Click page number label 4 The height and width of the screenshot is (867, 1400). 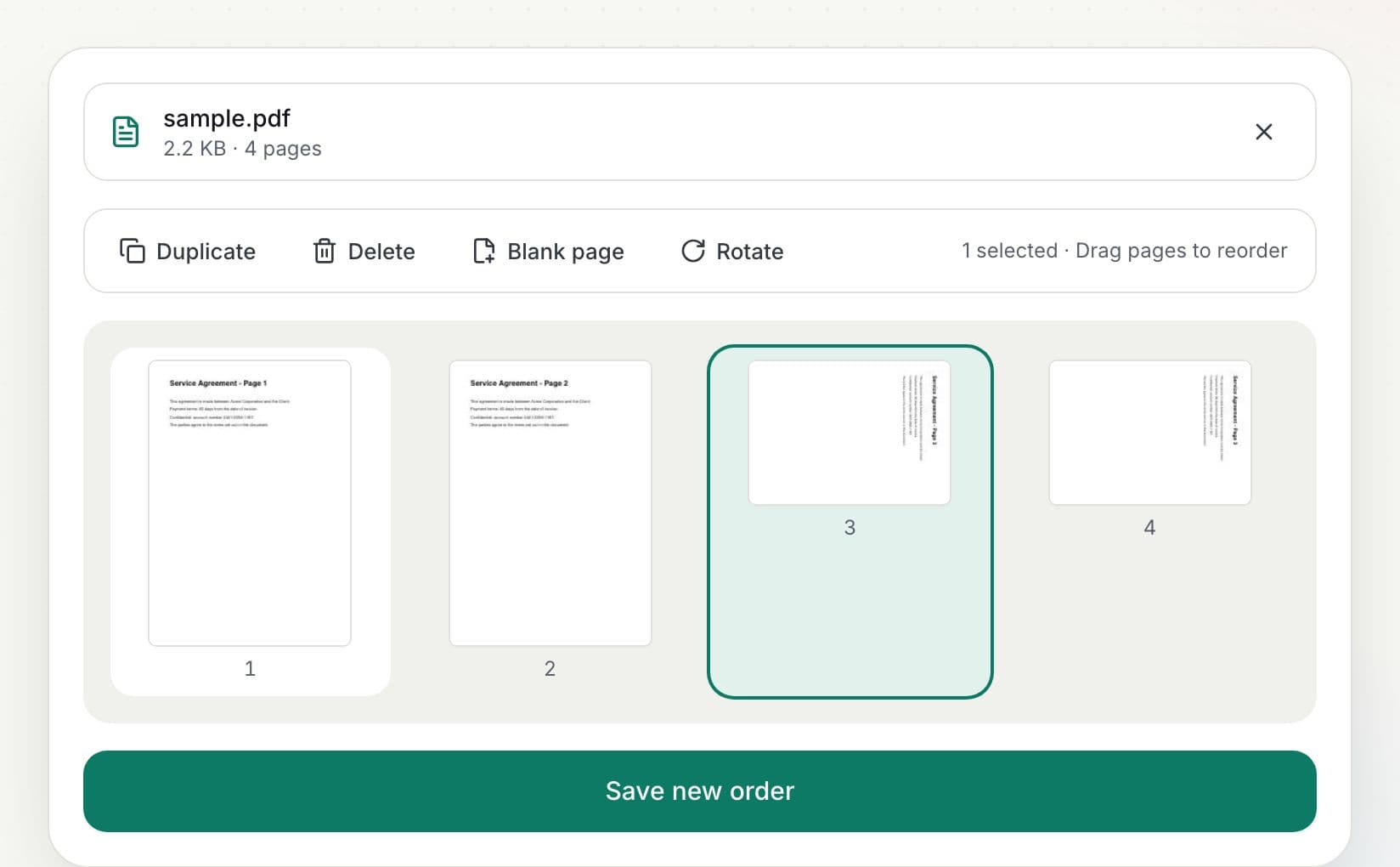point(1149,528)
